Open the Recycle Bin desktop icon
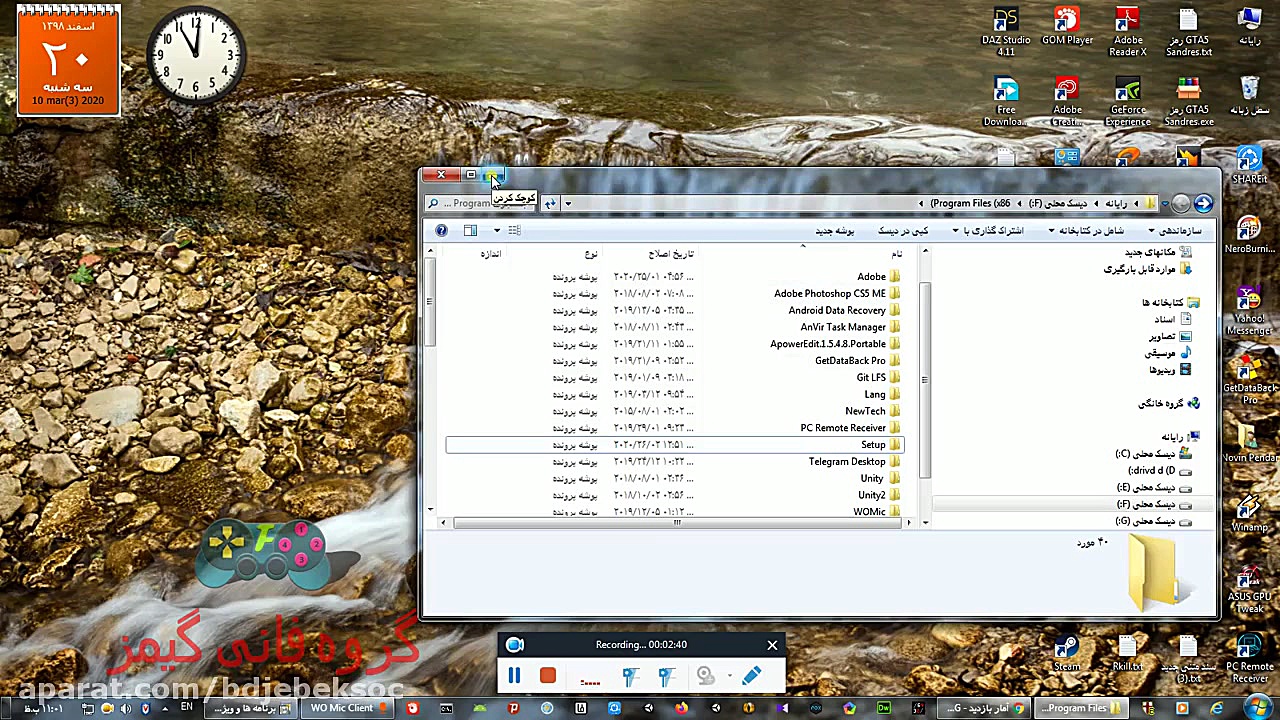Viewport: 1280px width, 720px height. [x=1249, y=96]
